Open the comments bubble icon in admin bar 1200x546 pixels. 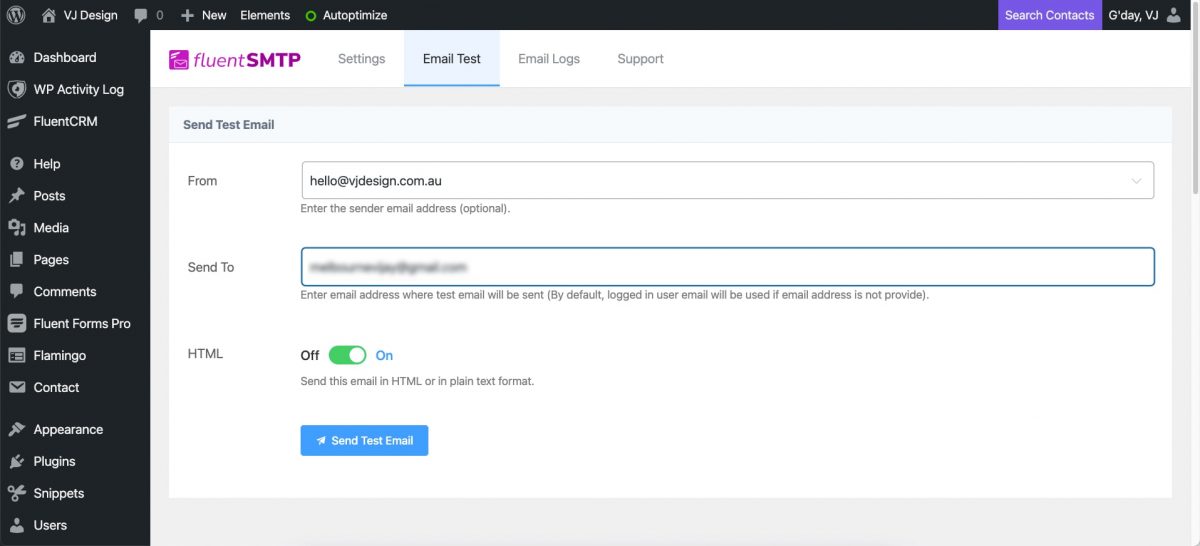(x=141, y=15)
